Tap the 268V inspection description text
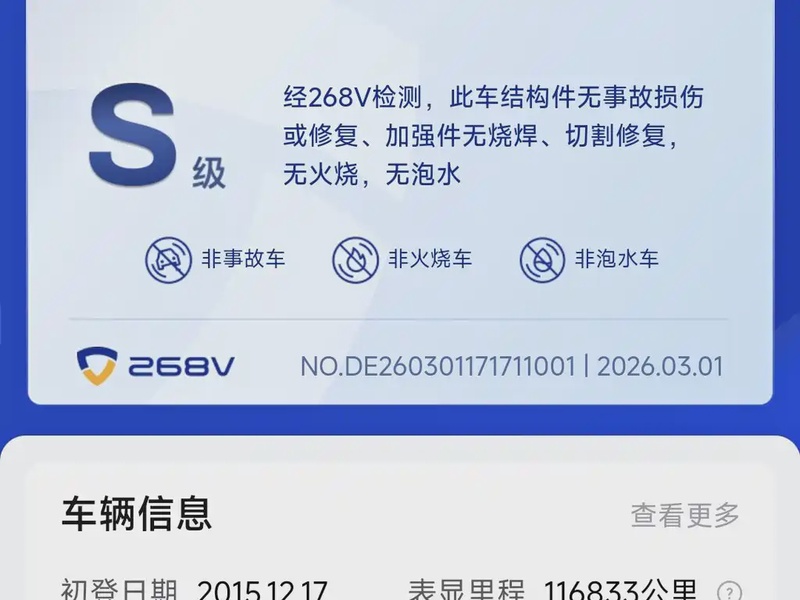 pyautogui.click(x=493, y=136)
